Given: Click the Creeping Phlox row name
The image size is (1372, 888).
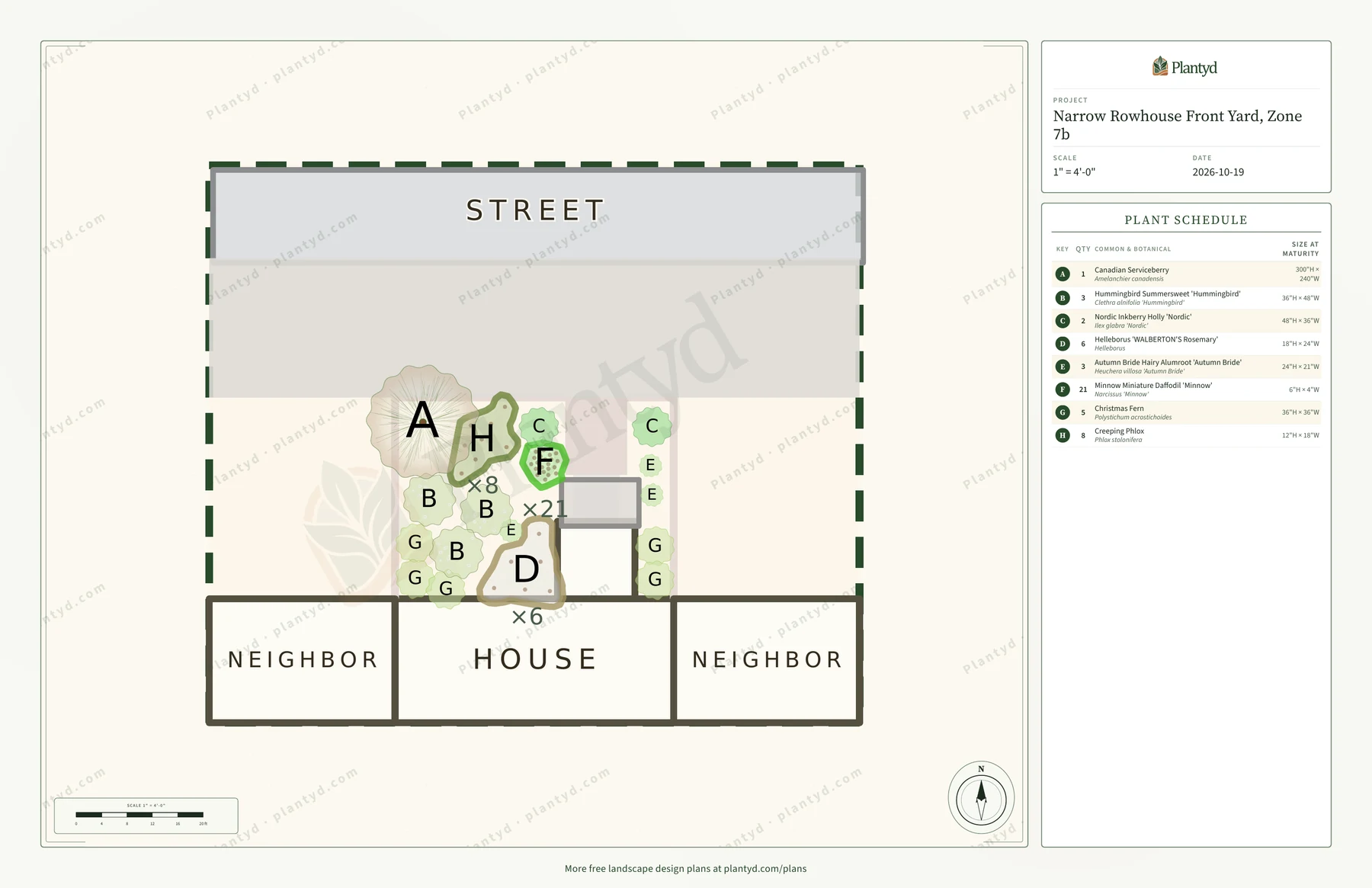Looking at the screenshot, I should pyautogui.click(x=1119, y=431).
